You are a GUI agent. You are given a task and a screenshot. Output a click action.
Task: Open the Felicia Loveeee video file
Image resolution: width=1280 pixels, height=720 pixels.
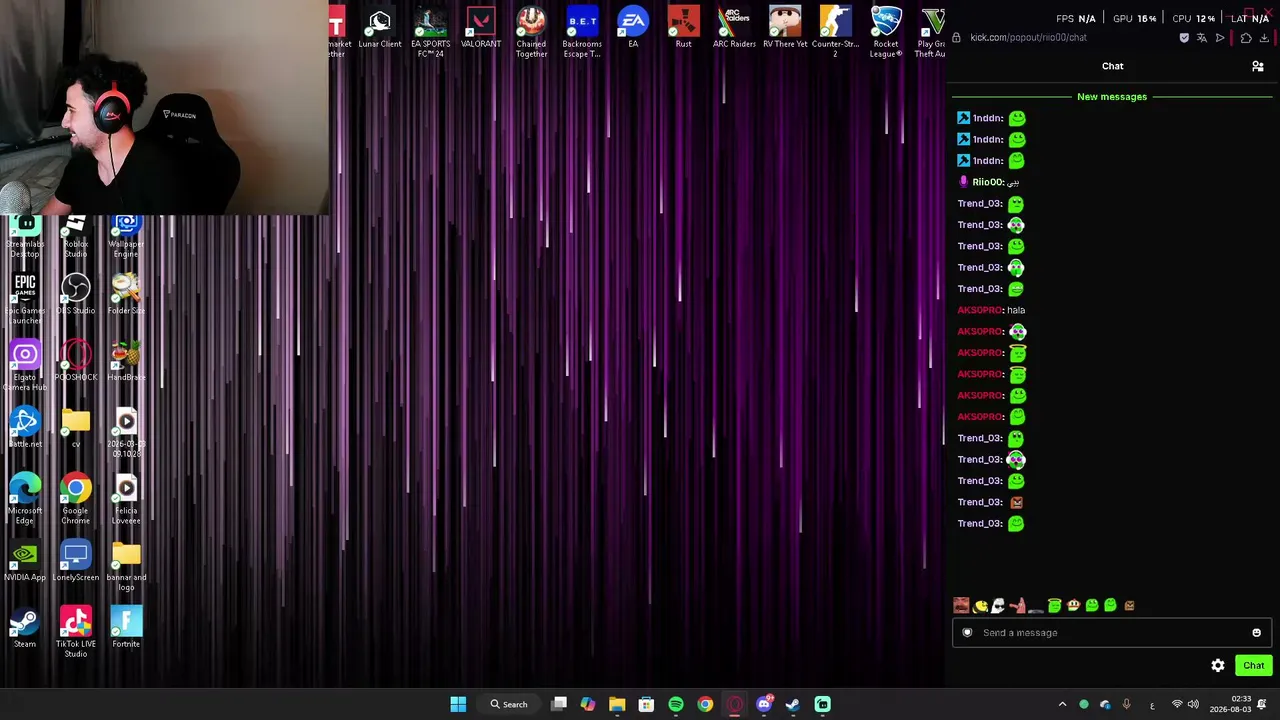click(x=126, y=500)
